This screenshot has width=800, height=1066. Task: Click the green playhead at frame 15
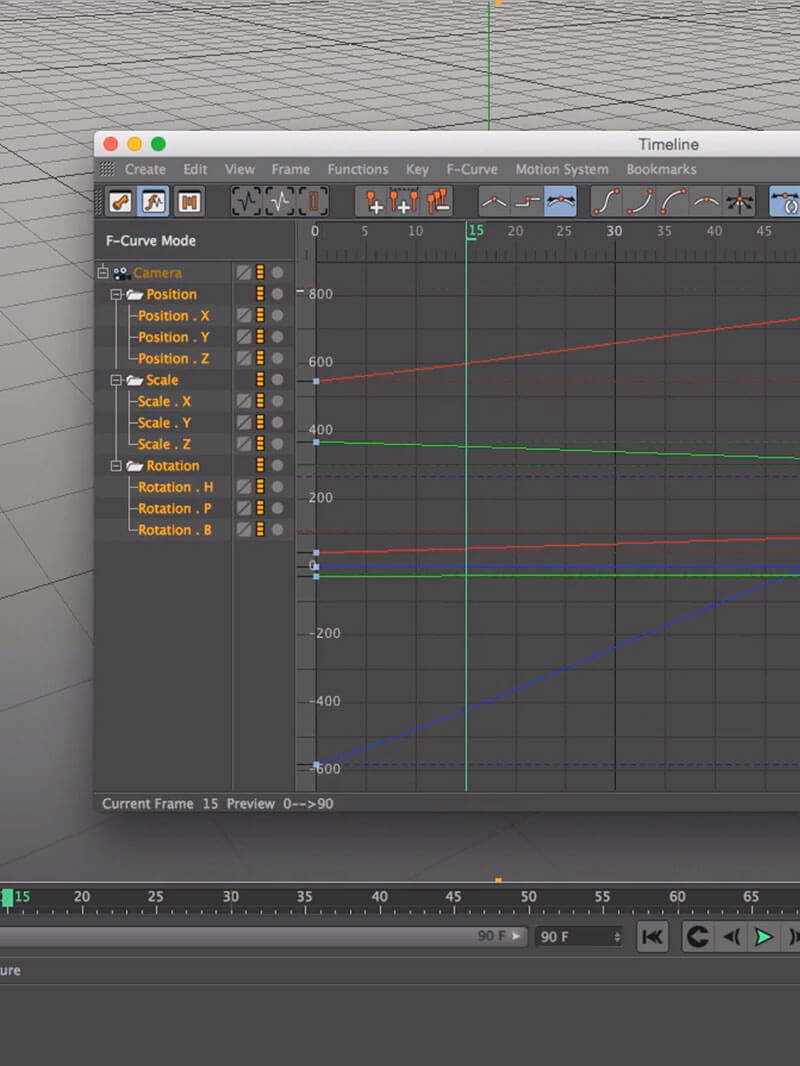coord(7,897)
